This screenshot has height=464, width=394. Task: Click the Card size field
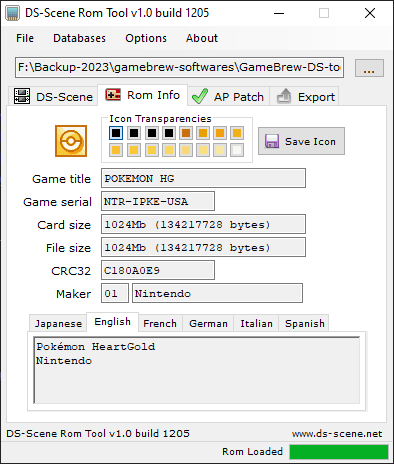click(203, 224)
